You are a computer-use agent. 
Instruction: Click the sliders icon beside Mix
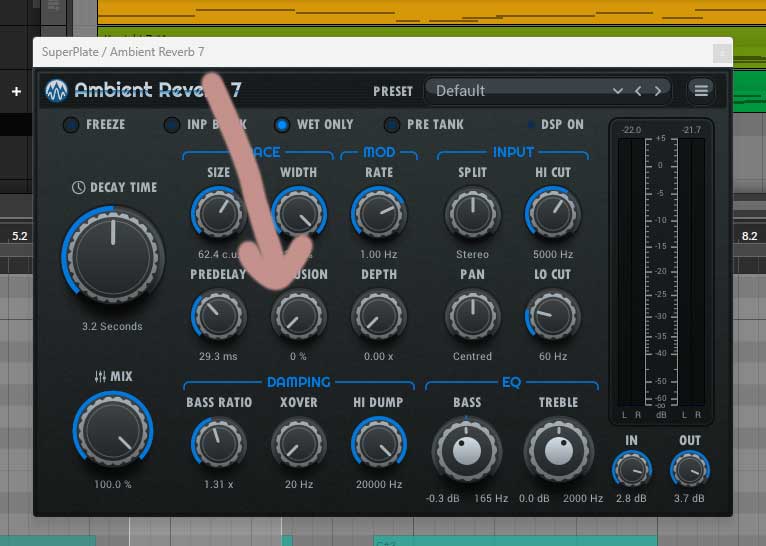tap(100, 376)
